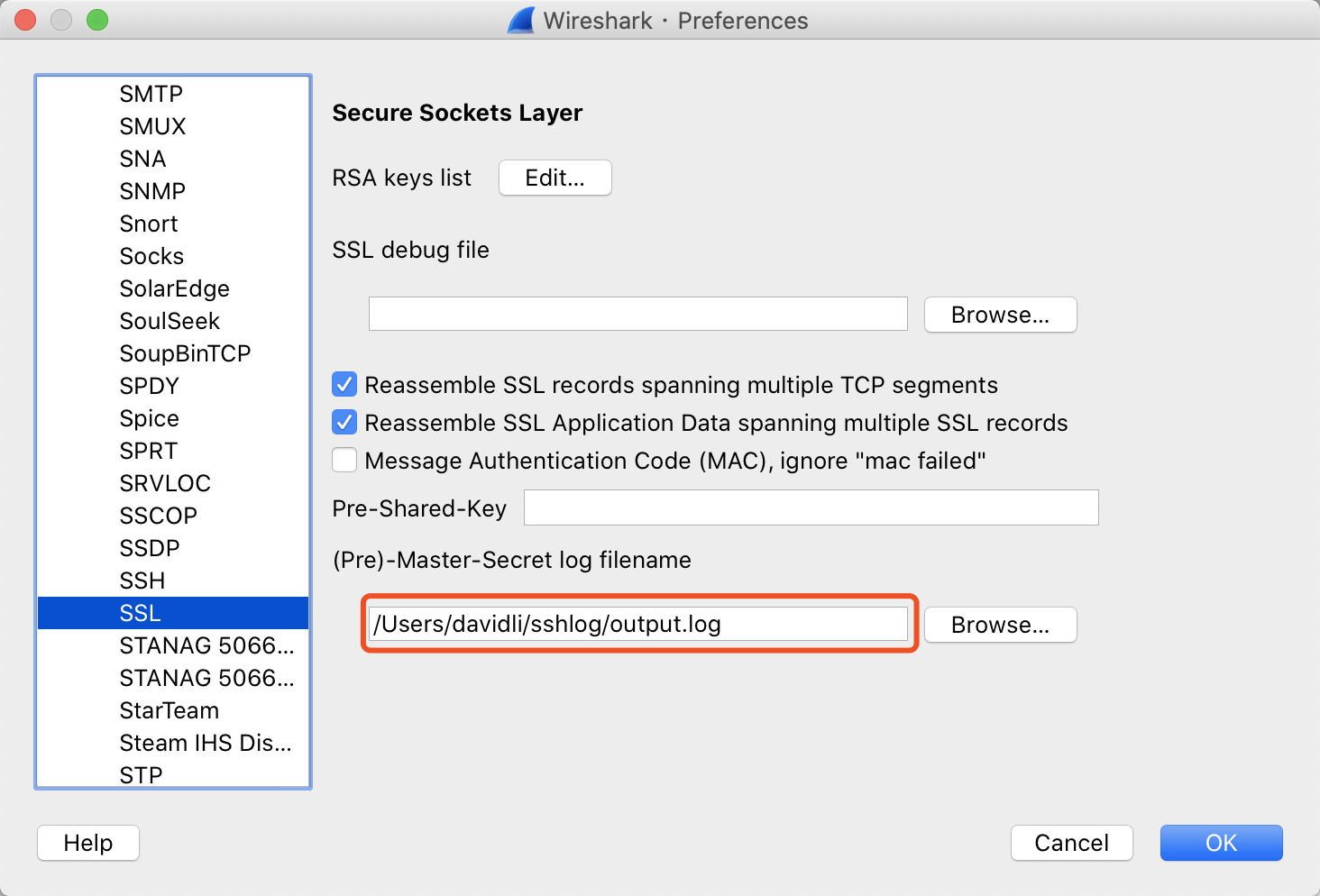Uncheck Reassemble SSL records spanning TCP segments
This screenshot has height=896, width=1320.
coord(344,385)
